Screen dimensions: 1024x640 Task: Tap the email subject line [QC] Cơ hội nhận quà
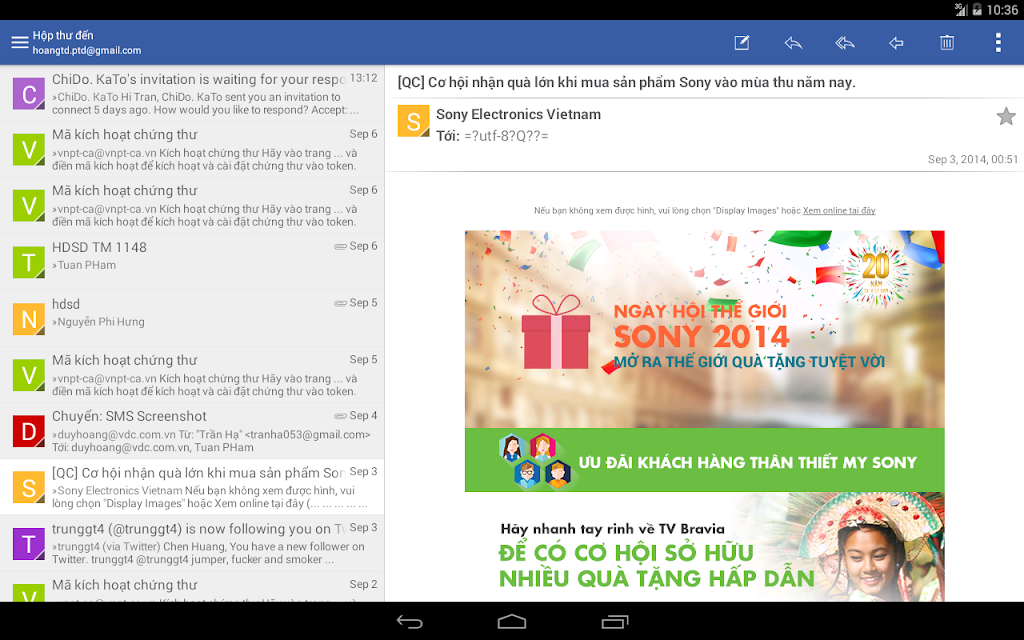click(x=626, y=82)
